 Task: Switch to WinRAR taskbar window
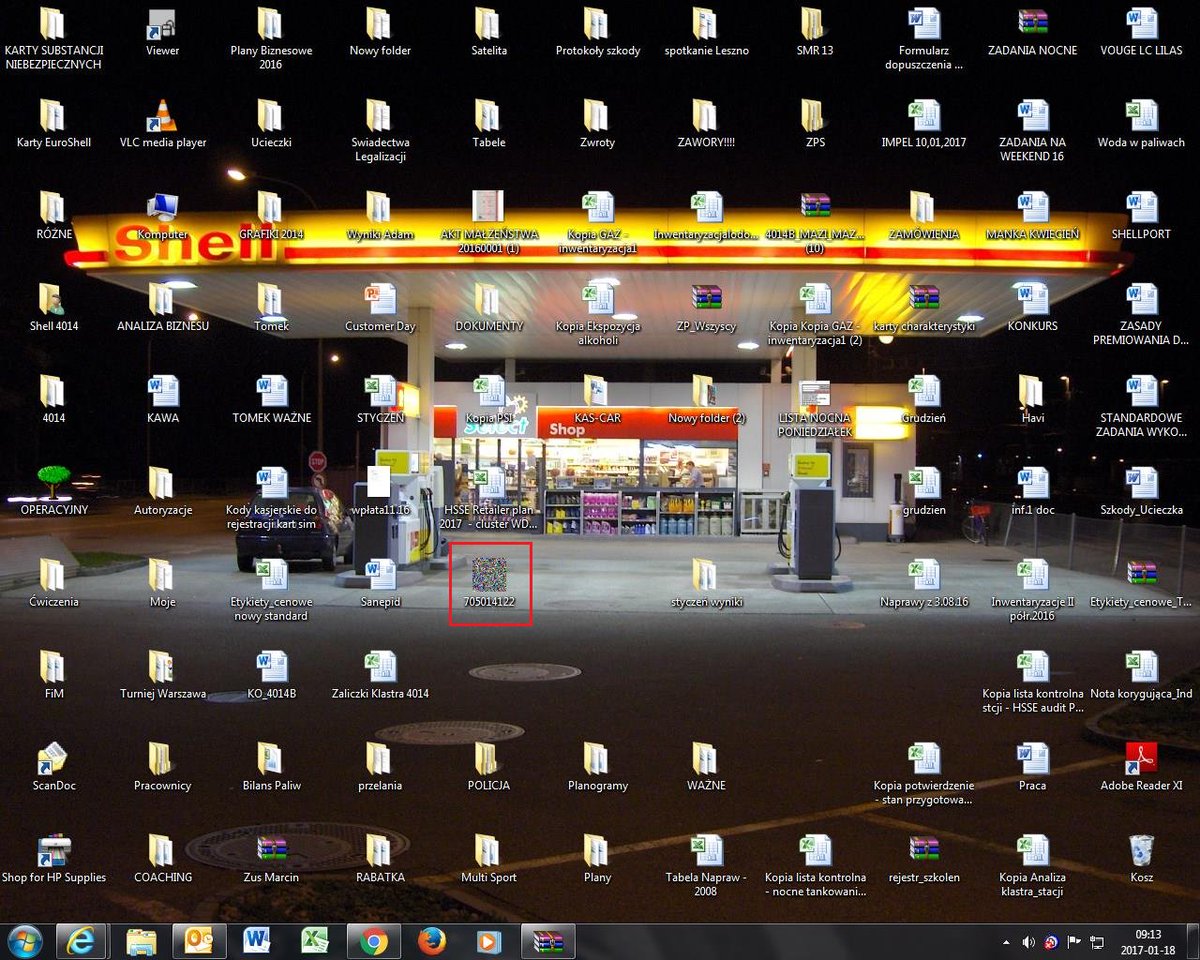[548, 941]
